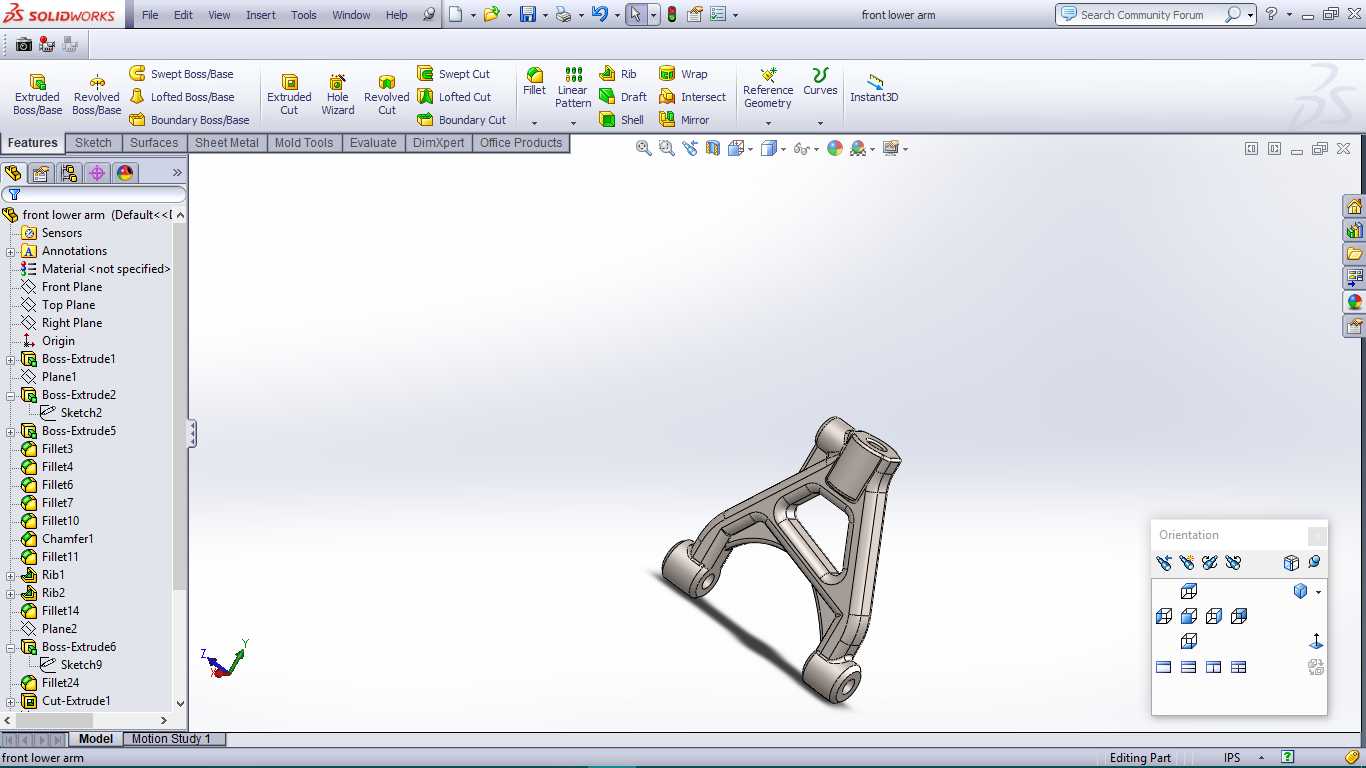Click the New View icon in Orientation
Screen dimensions: 1366x768
tap(1186, 563)
